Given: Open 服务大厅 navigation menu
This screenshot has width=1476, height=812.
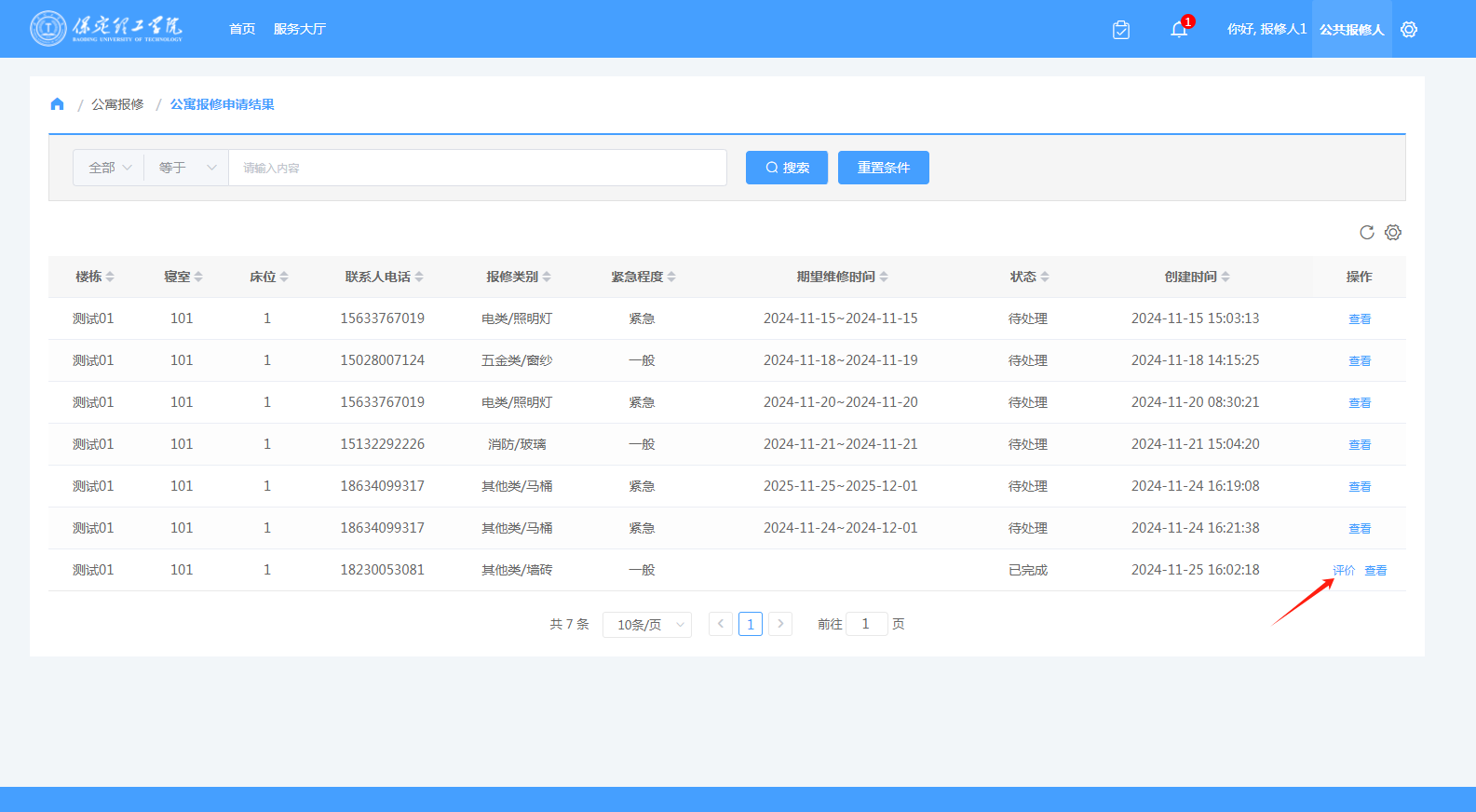Looking at the screenshot, I should [299, 29].
